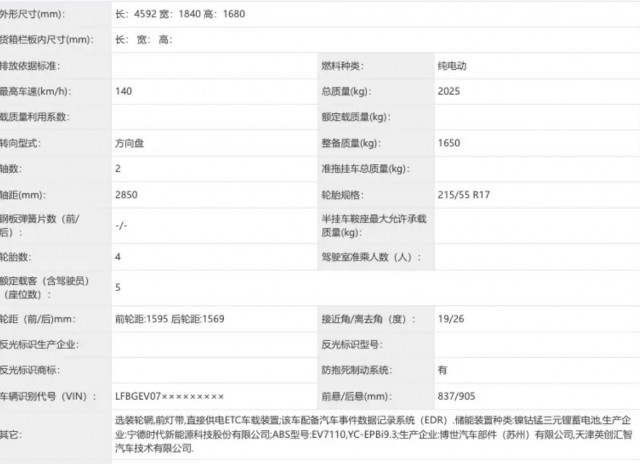Select steering type value 方向盘

pyautogui.click(x=129, y=143)
